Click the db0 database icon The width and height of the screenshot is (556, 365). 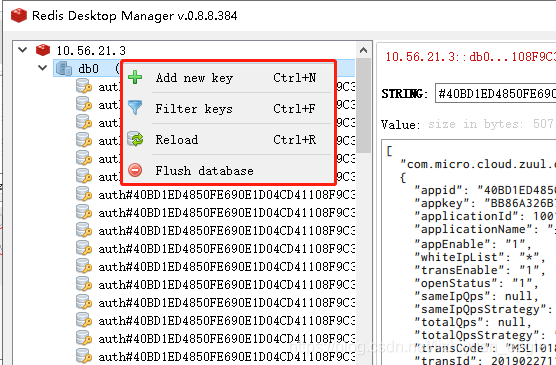pyautogui.click(x=64, y=68)
